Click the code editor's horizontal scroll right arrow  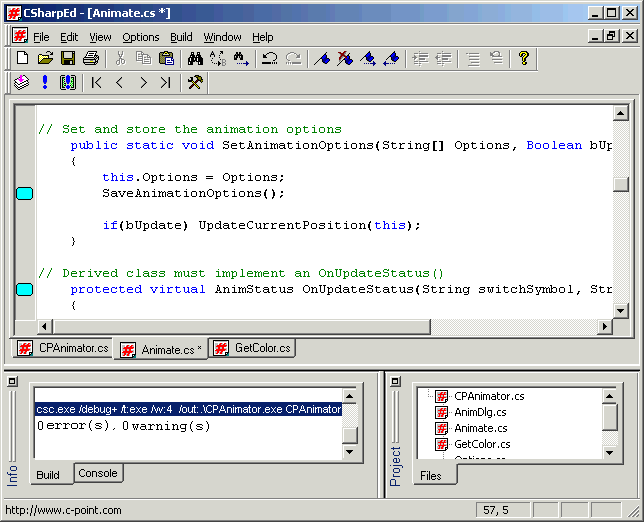603,327
